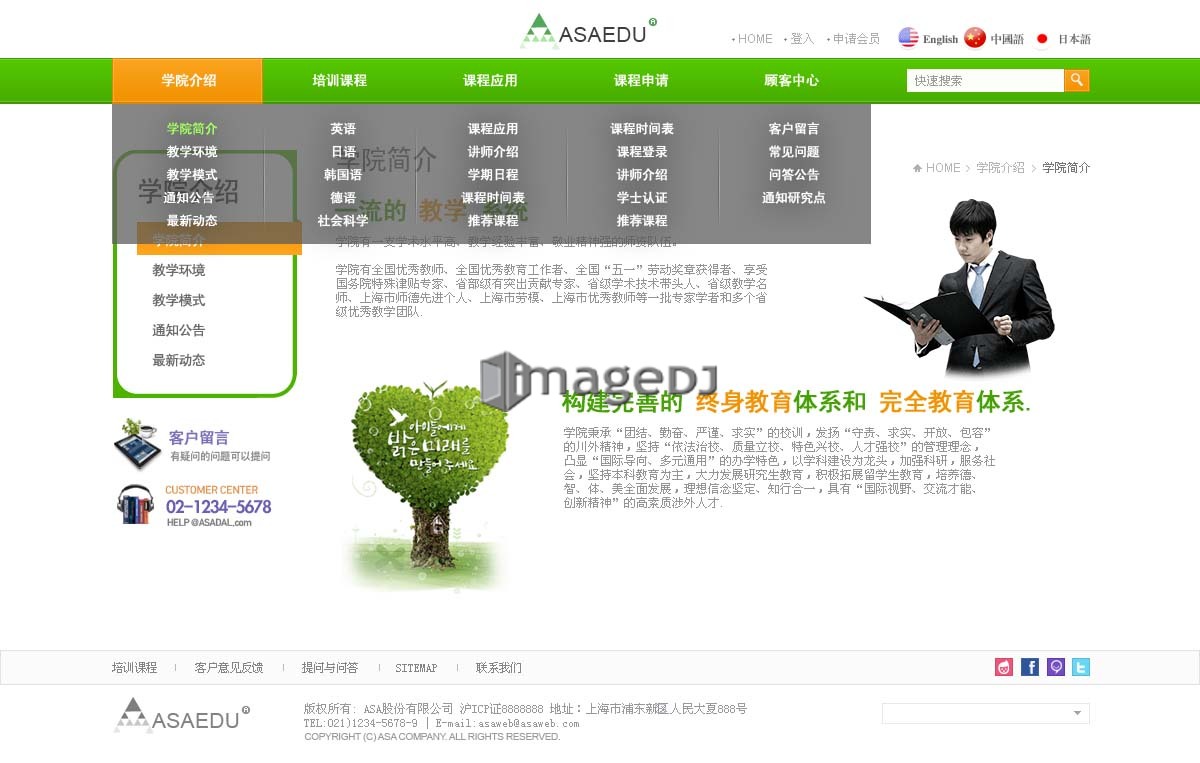Click the ASAEDU logo in the page header

tap(588, 32)
